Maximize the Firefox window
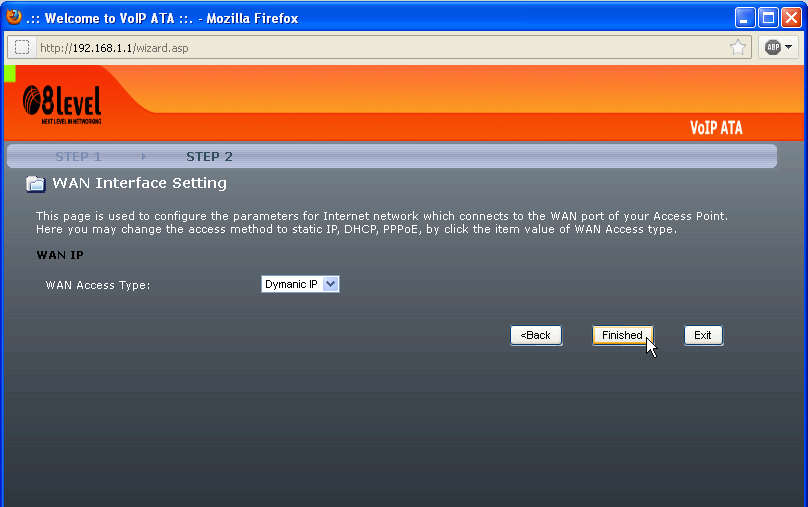Image resolution: width=808 pixels, height=507 pixels. click(768, 18)
